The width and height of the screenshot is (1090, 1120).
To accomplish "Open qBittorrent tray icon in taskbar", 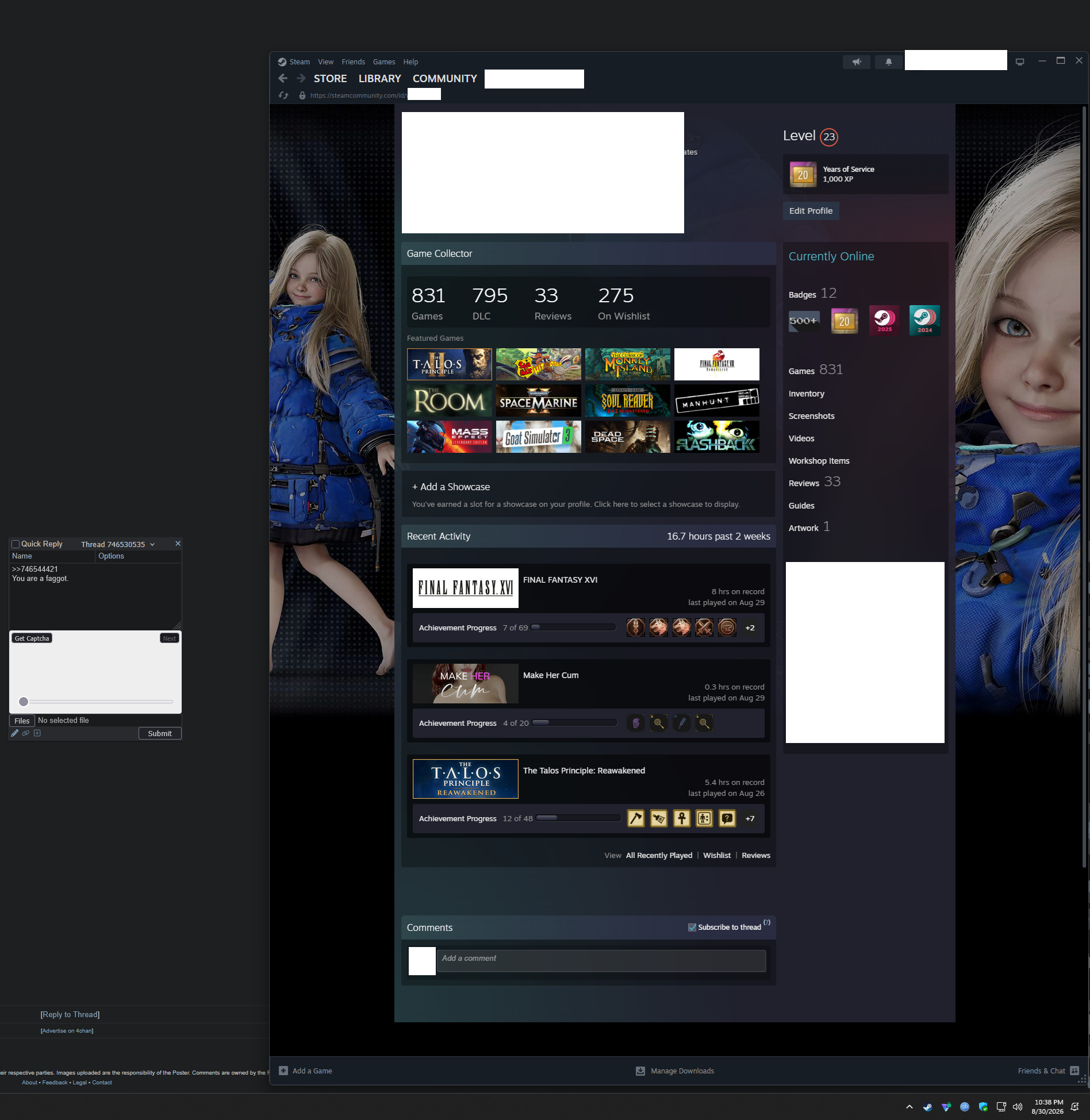I will tap(965, 1107).
